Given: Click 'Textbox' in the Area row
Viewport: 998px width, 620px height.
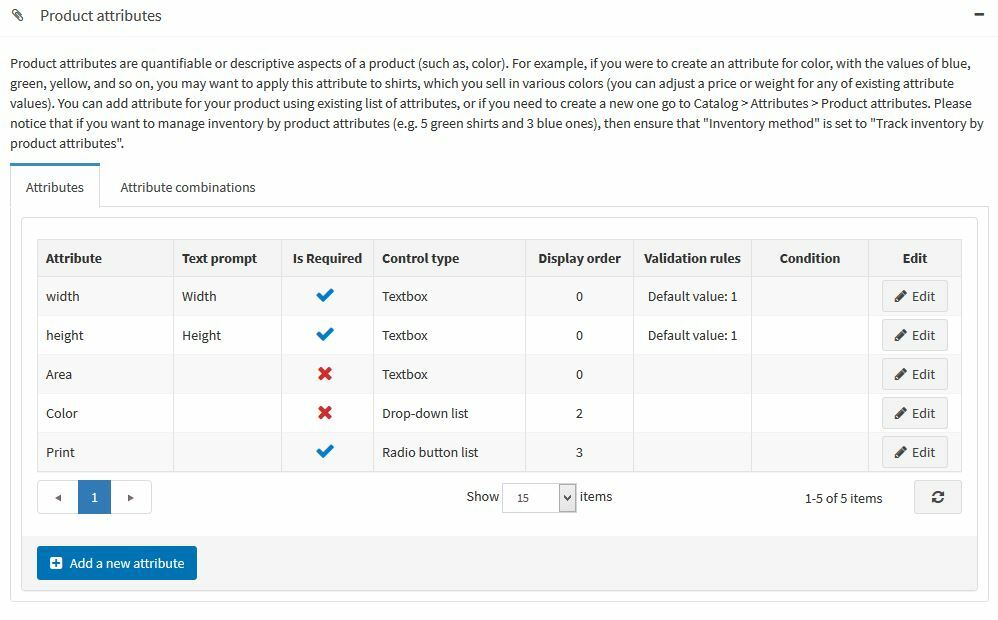Looking at the screenshot, I should click(x=405, y=374).
